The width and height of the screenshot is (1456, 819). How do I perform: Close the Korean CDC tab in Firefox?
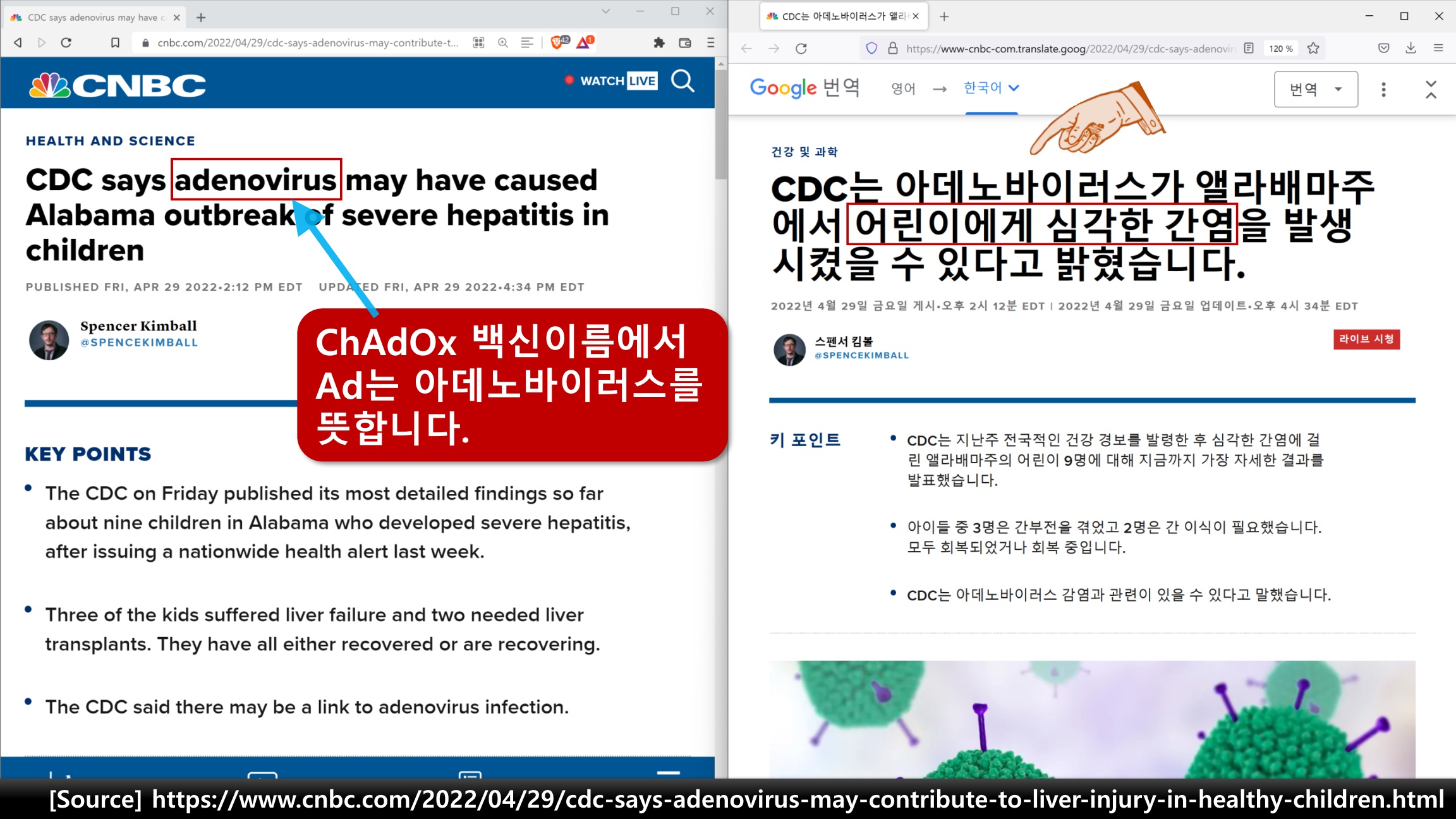(916, 16)
